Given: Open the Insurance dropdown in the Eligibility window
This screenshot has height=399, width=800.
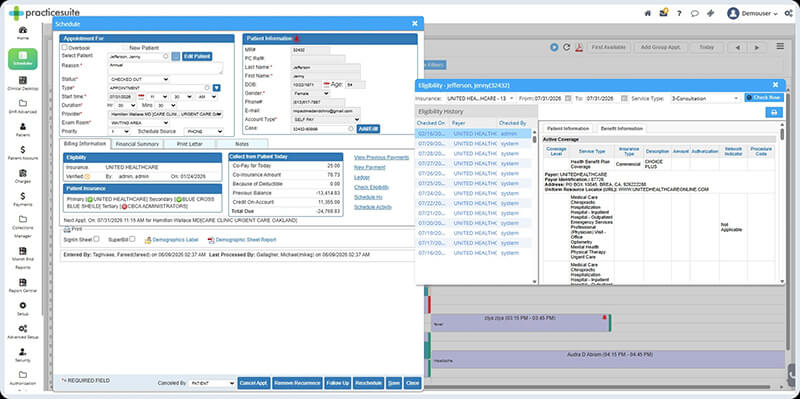Looking at the screenshot, I should point(480,97).
